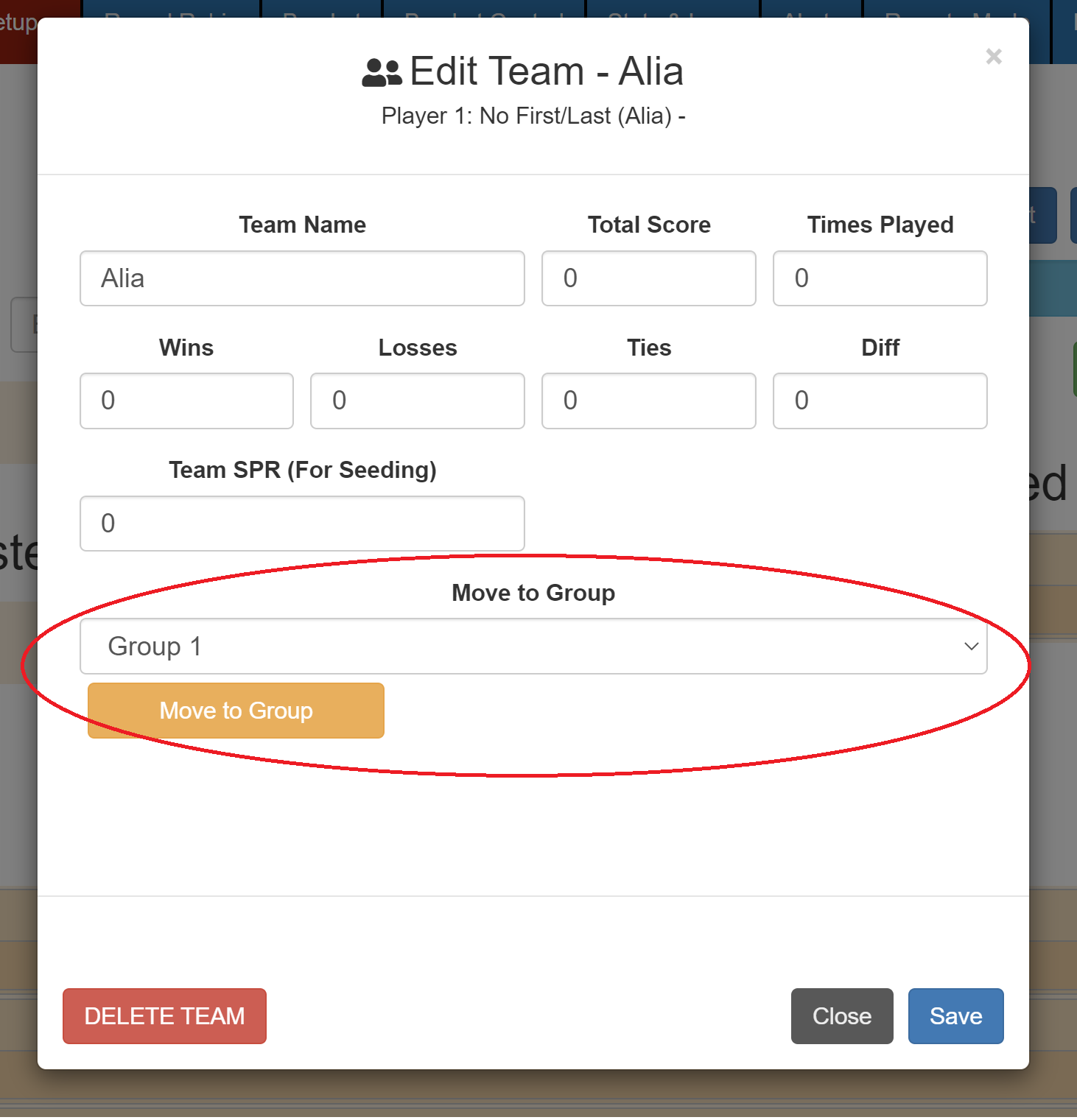Close the dialog using the X icon
Image resolution: width=1077 pixels, height=1120 pixels.
pyautogui.click(x=993, y=57)
